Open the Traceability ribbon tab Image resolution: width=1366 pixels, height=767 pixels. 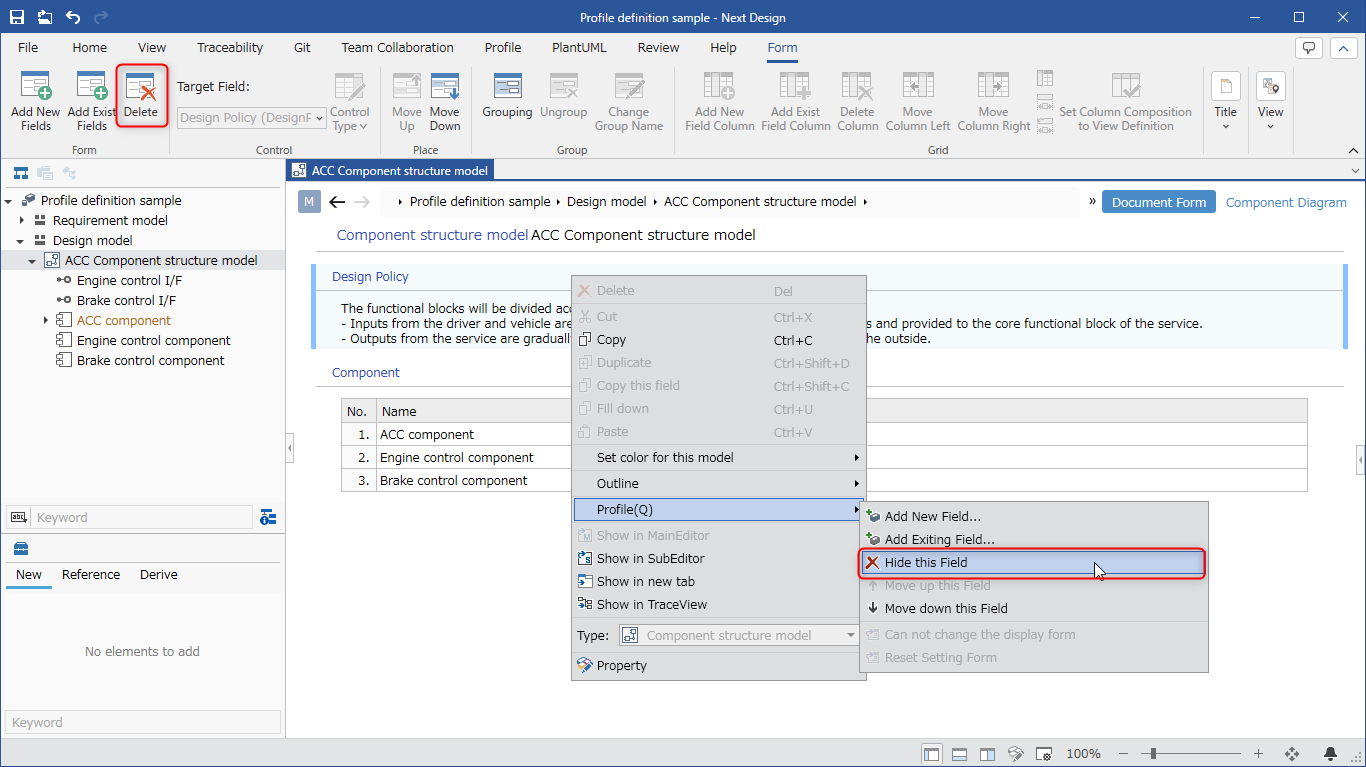point(230,47)
